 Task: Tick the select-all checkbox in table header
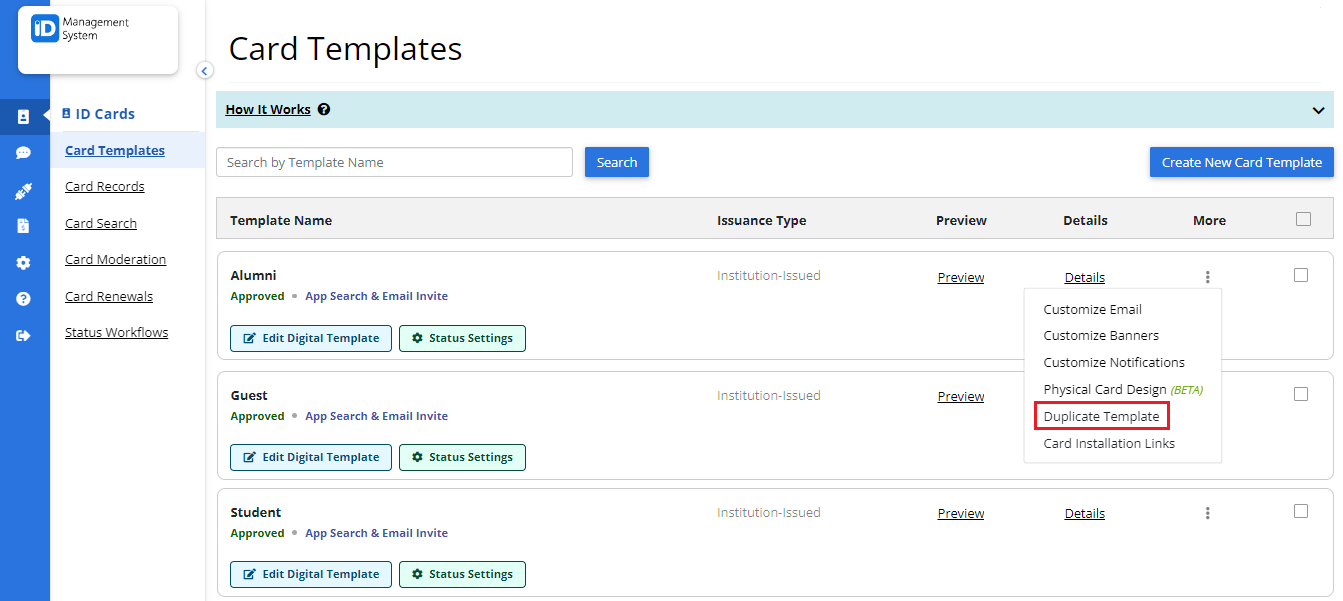coord(1303,219)
